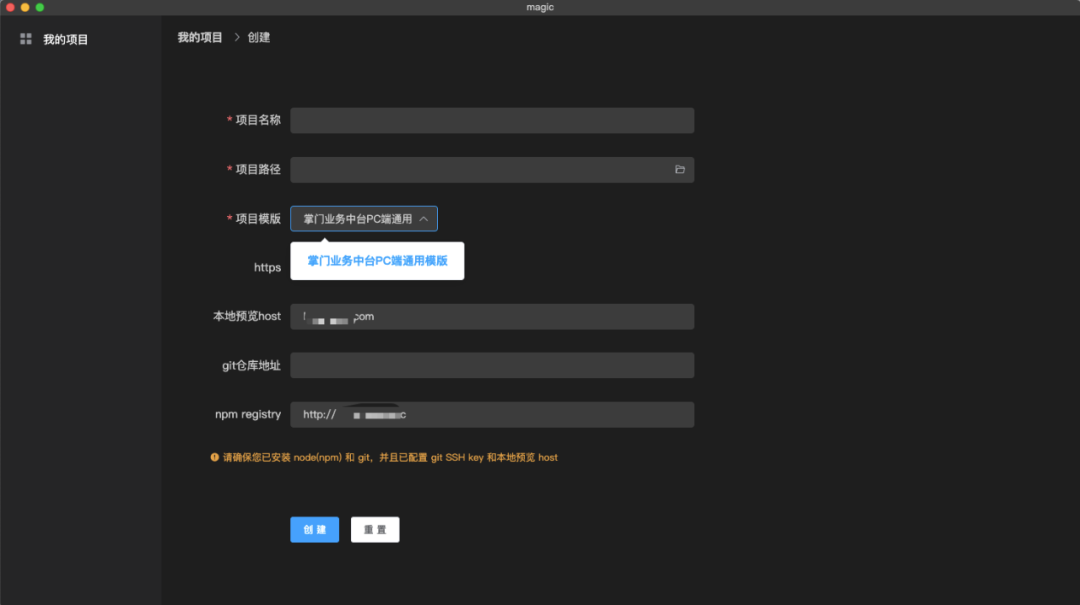Click the magic title in the window title bar

pyautogui.click(x=540, y=7)
